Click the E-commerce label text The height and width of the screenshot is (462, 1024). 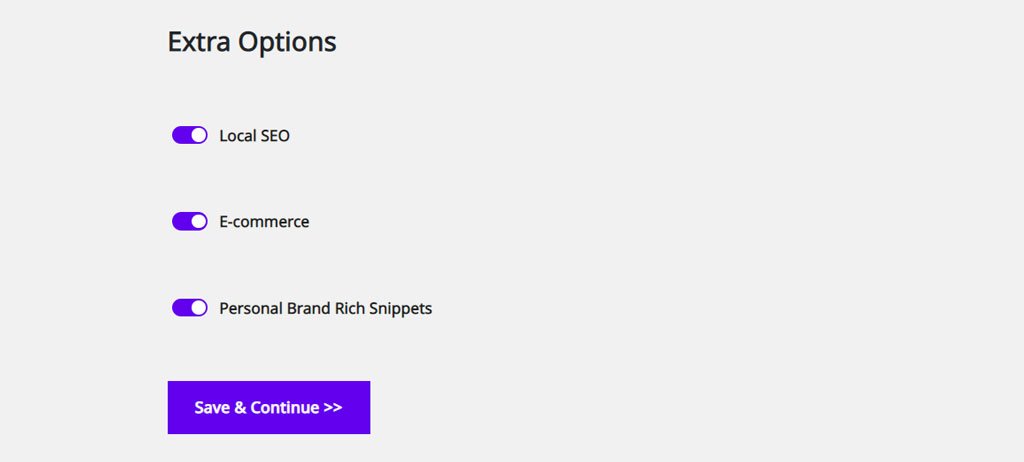264,222
